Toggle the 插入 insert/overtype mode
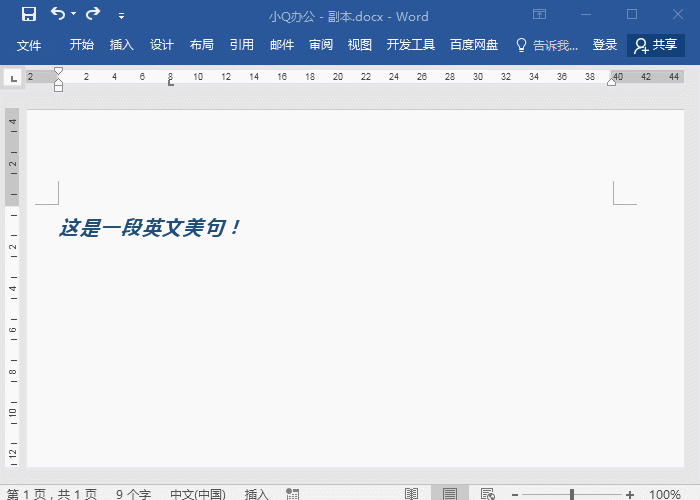This screenshot has height=500, width=700. 257,494
